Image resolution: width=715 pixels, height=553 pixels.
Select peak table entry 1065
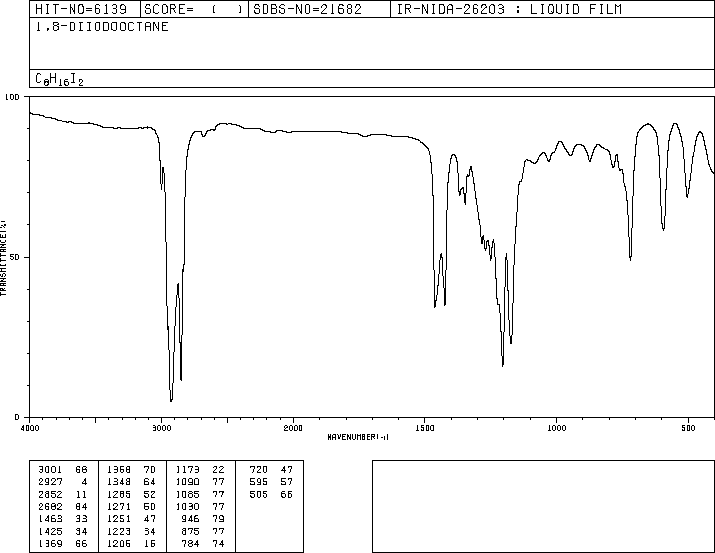point(187,495)
